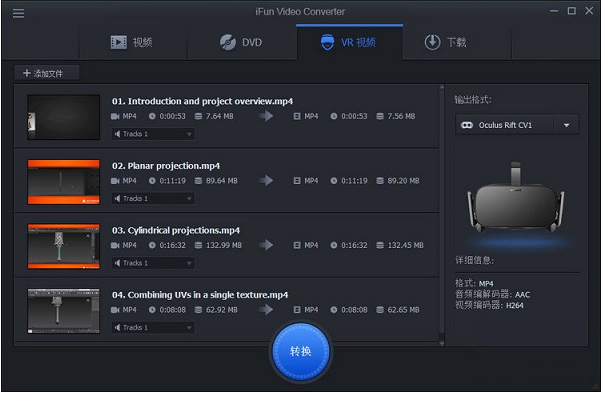602x393 pixels.
Task: Select thumbnail of 02. Planar projection
Action: 64,182
